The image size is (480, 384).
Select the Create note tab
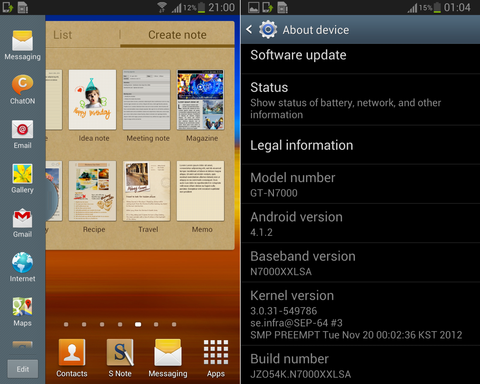(x=177, y=35)
